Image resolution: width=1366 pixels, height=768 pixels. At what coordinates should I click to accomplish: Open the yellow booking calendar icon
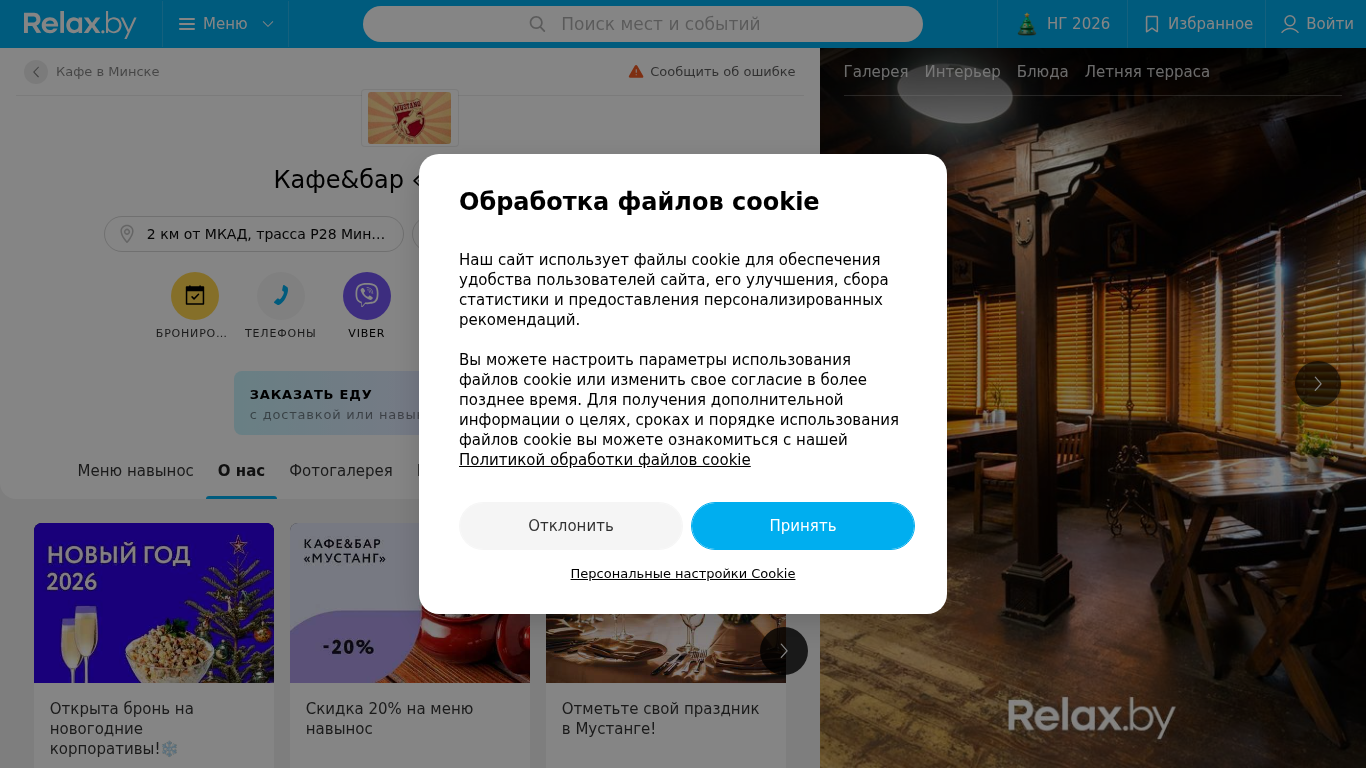pos(195,296)
